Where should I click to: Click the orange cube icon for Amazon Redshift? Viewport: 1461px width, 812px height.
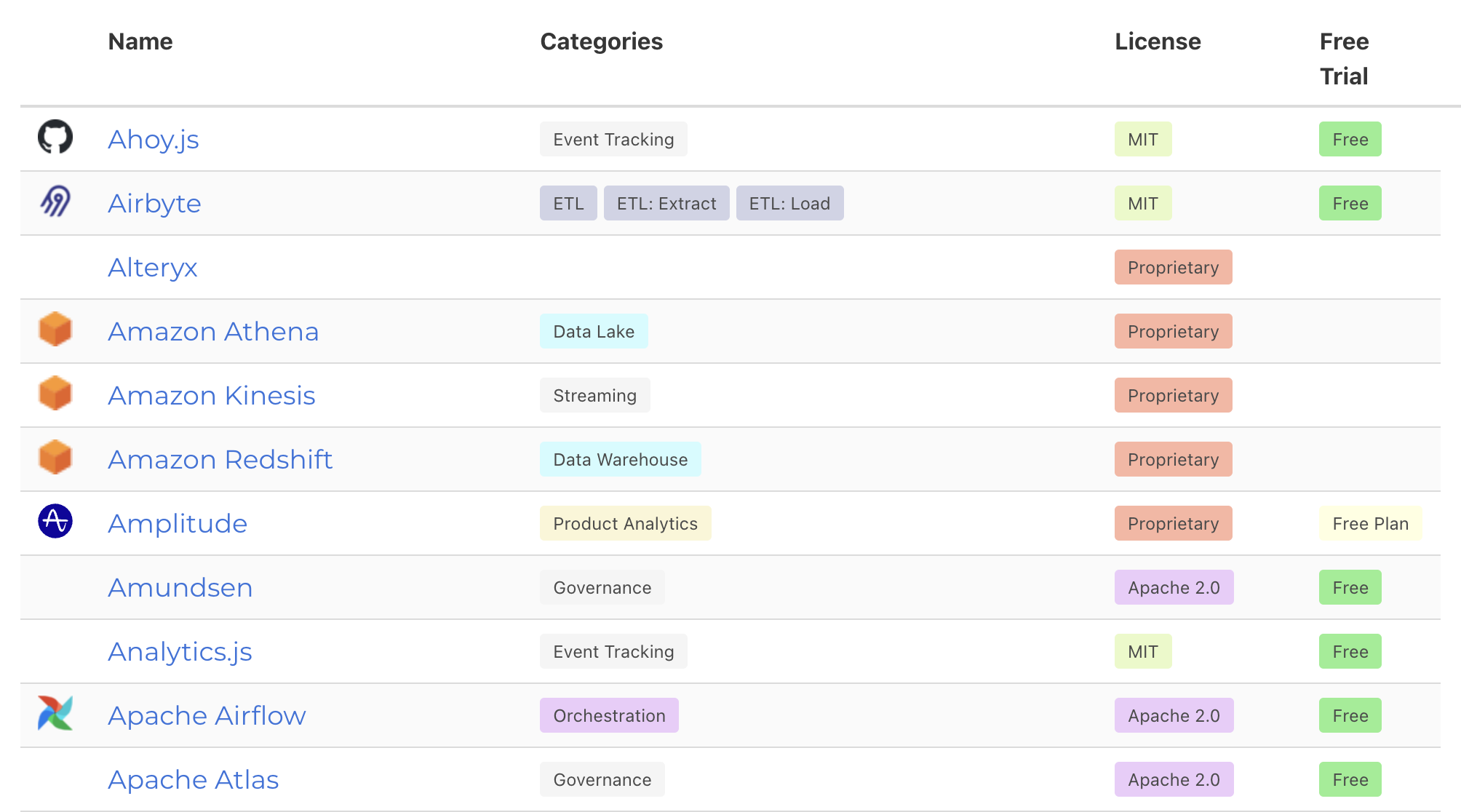coord(55,457)
